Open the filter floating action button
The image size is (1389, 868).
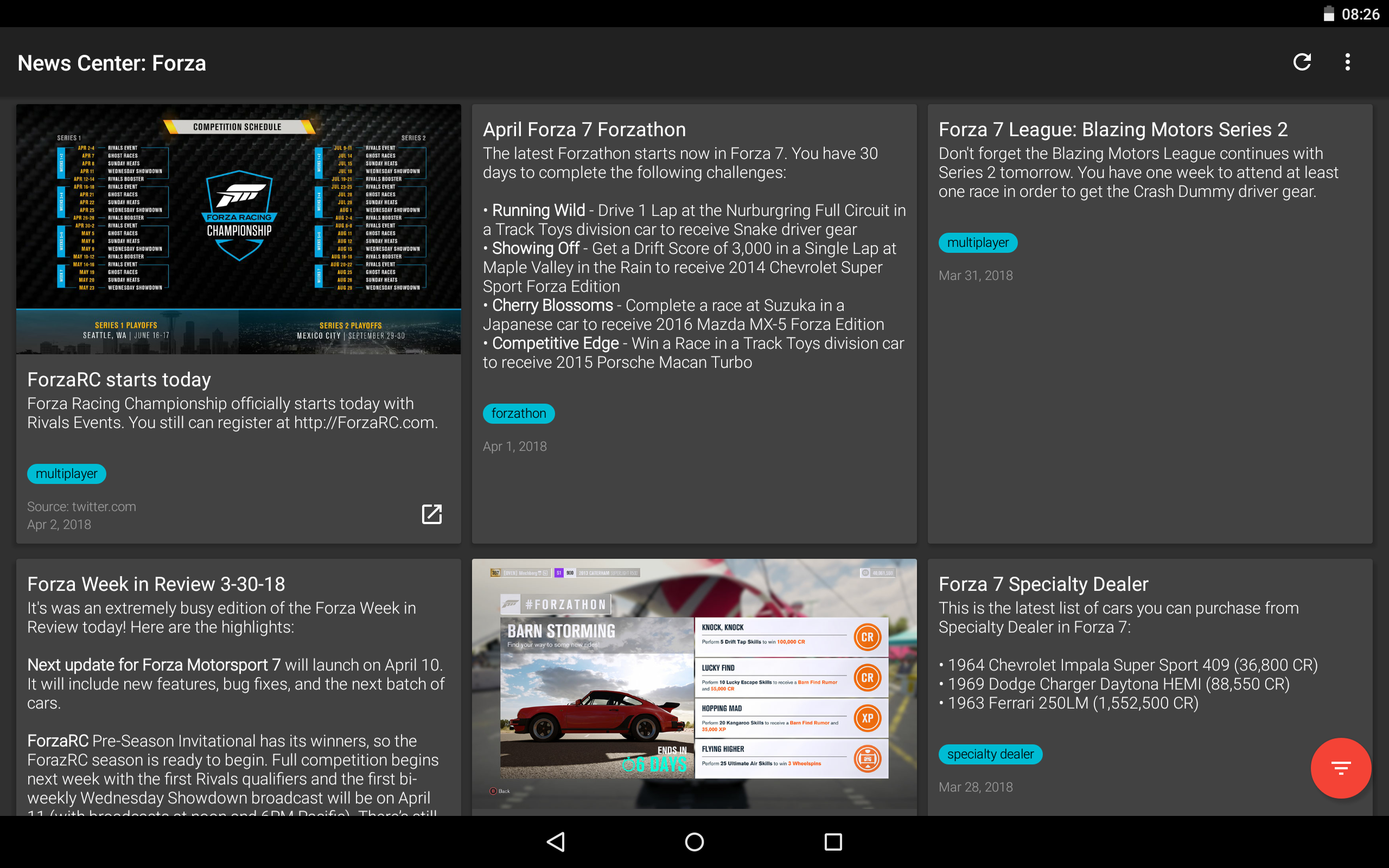tap(1341, 768)
